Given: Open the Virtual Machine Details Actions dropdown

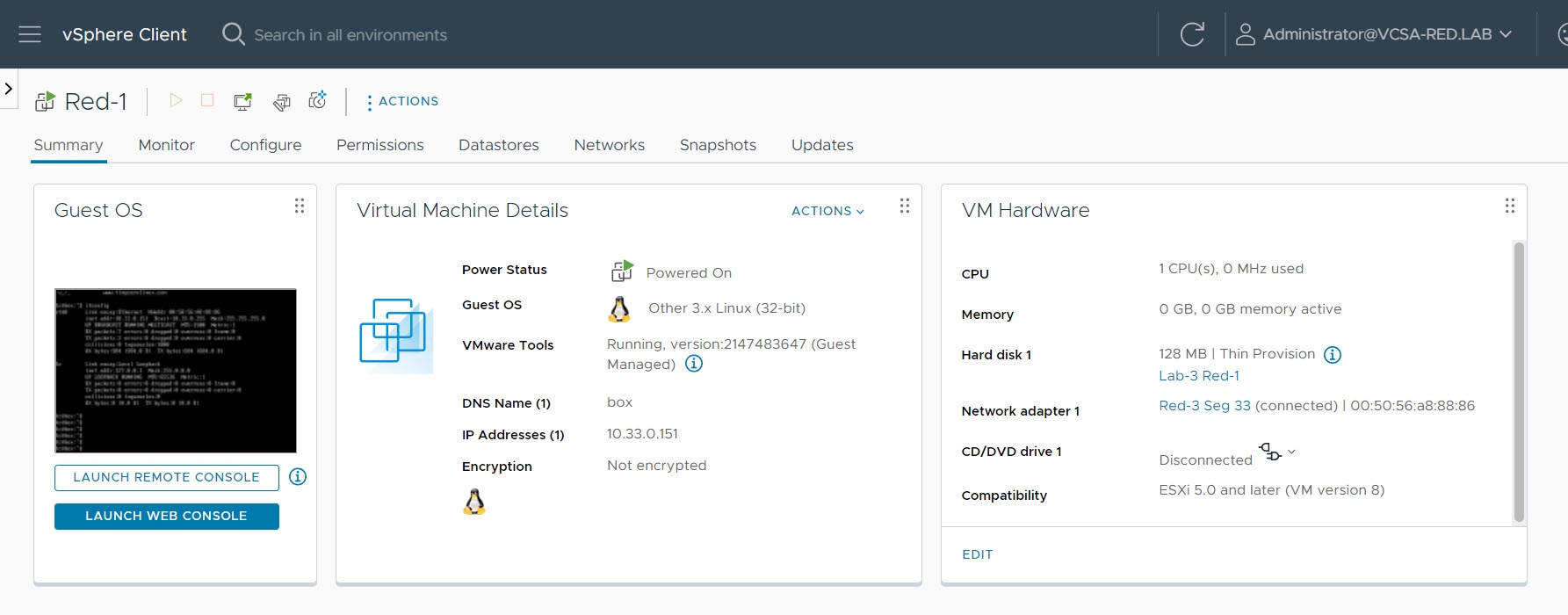Looking at the screenshot, I should coord(827,211).
